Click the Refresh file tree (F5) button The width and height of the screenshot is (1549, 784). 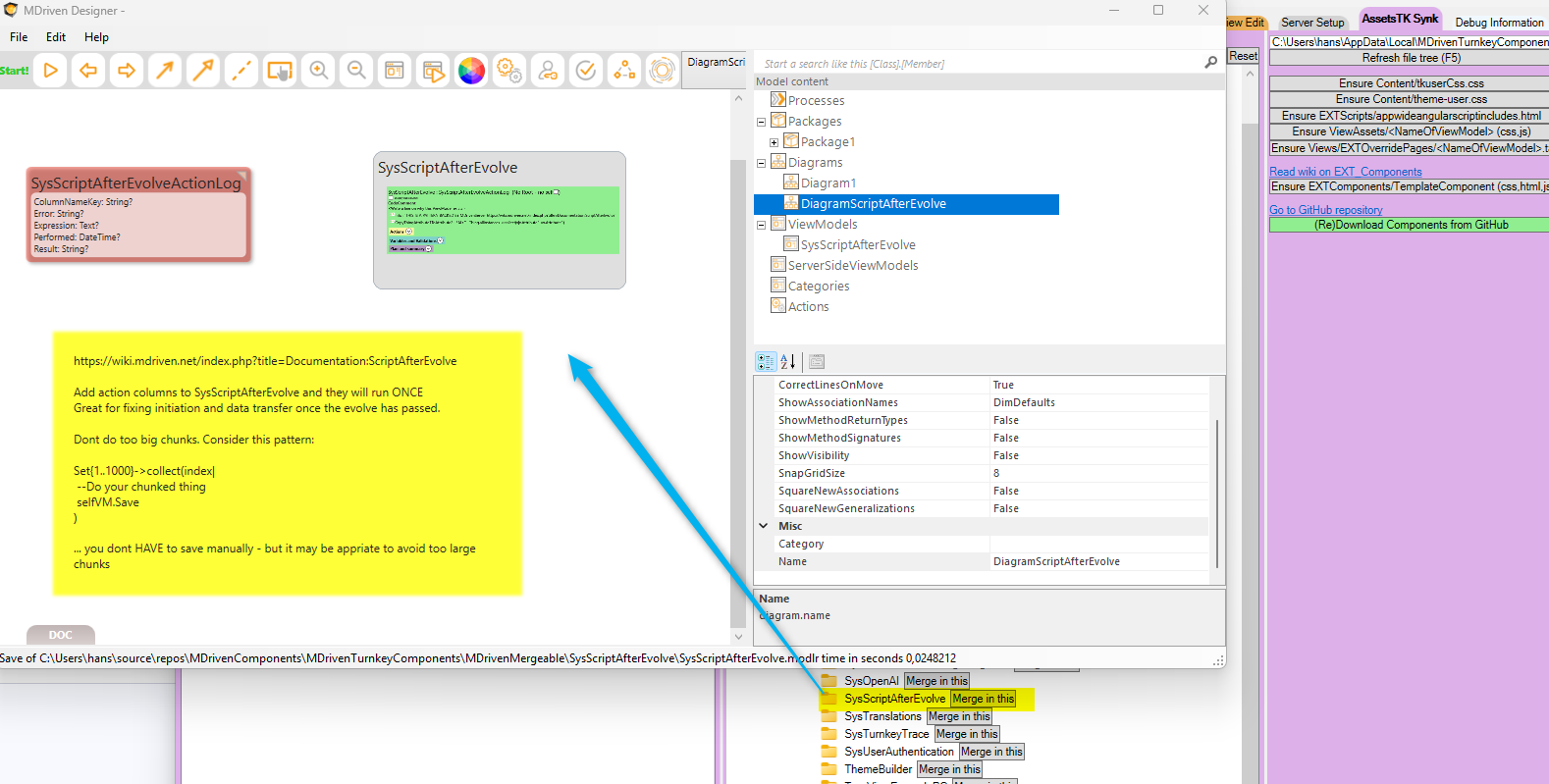tap(1411, 58)
